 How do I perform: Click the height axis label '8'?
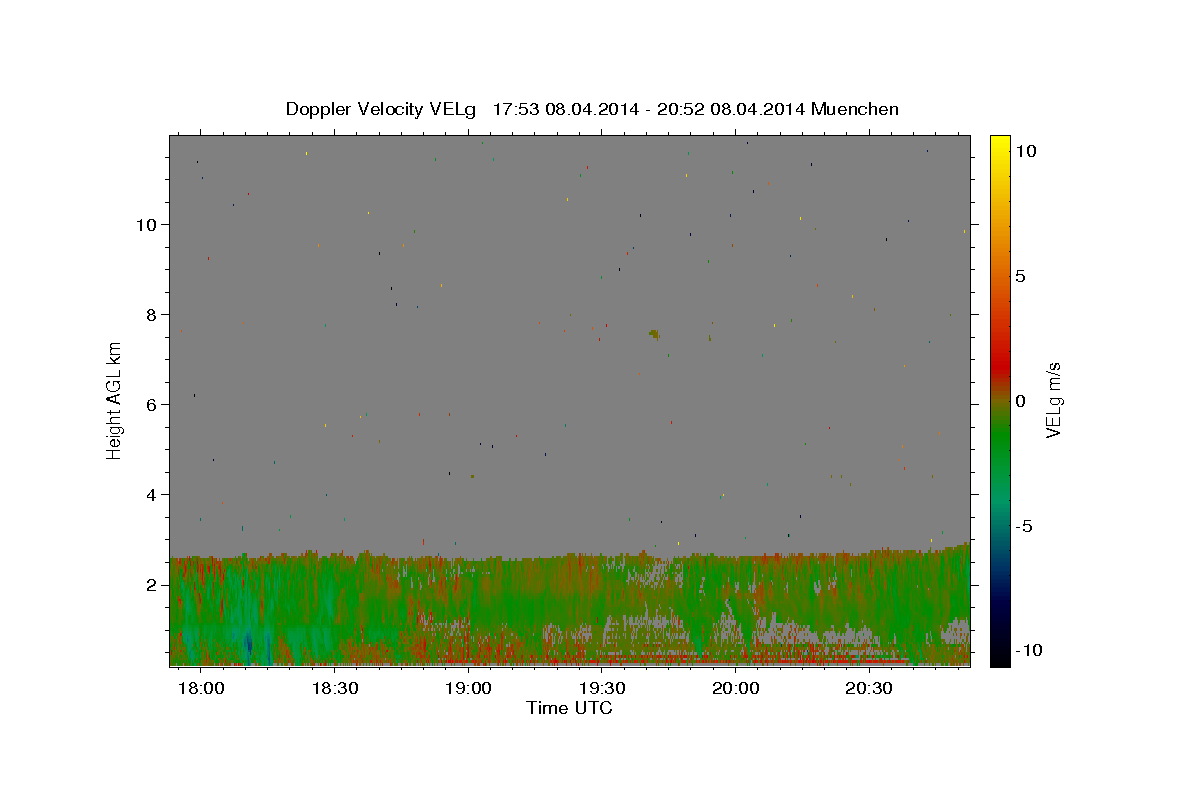151,315
